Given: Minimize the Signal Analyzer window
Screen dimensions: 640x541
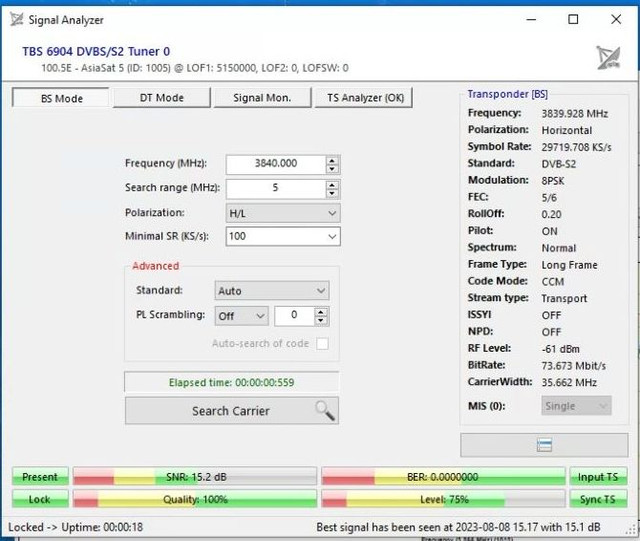Looking at the screenshot, I should [531, 19].
